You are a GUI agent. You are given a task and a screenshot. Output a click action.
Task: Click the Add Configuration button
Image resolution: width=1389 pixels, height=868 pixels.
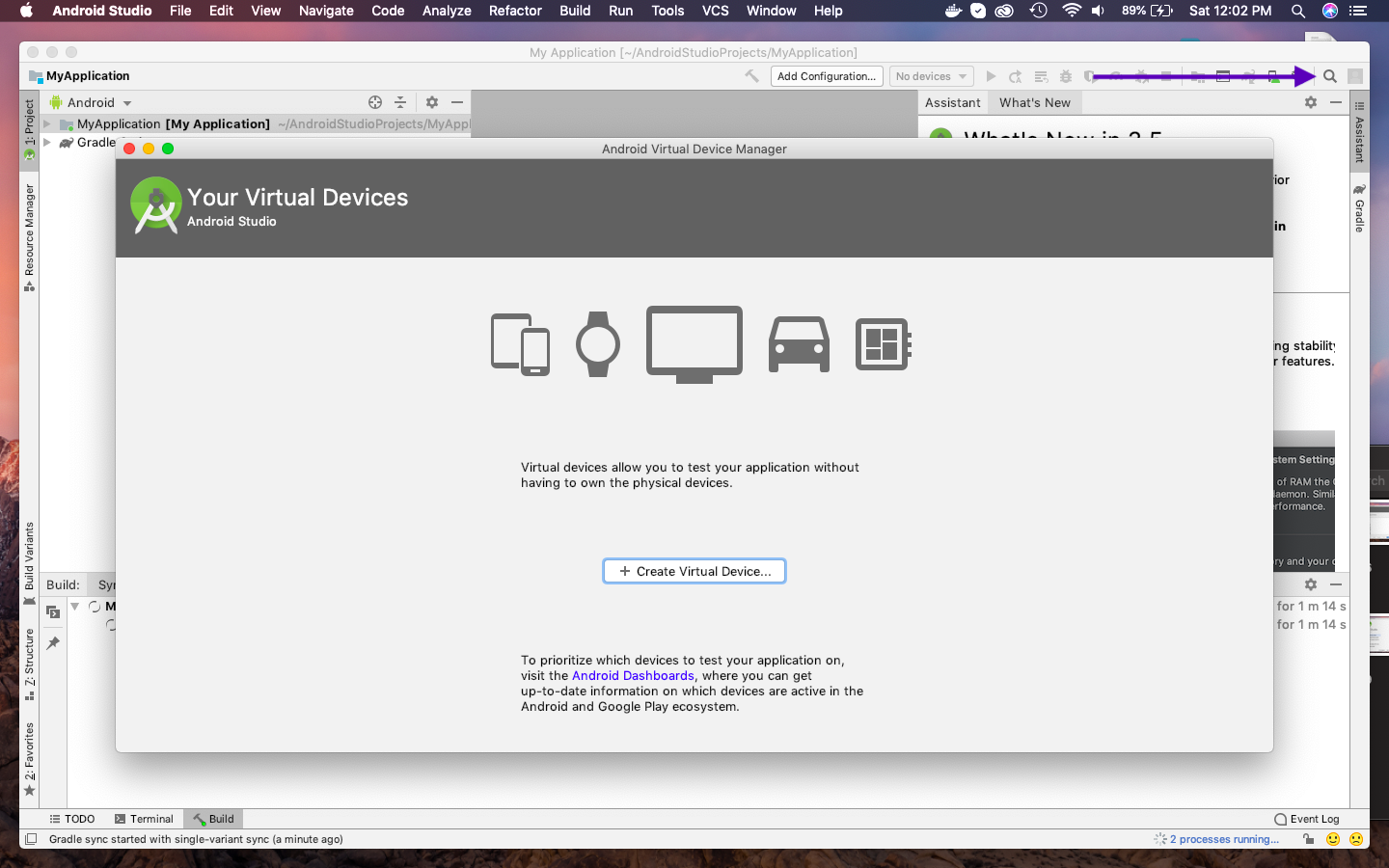(x=827, y=76)
